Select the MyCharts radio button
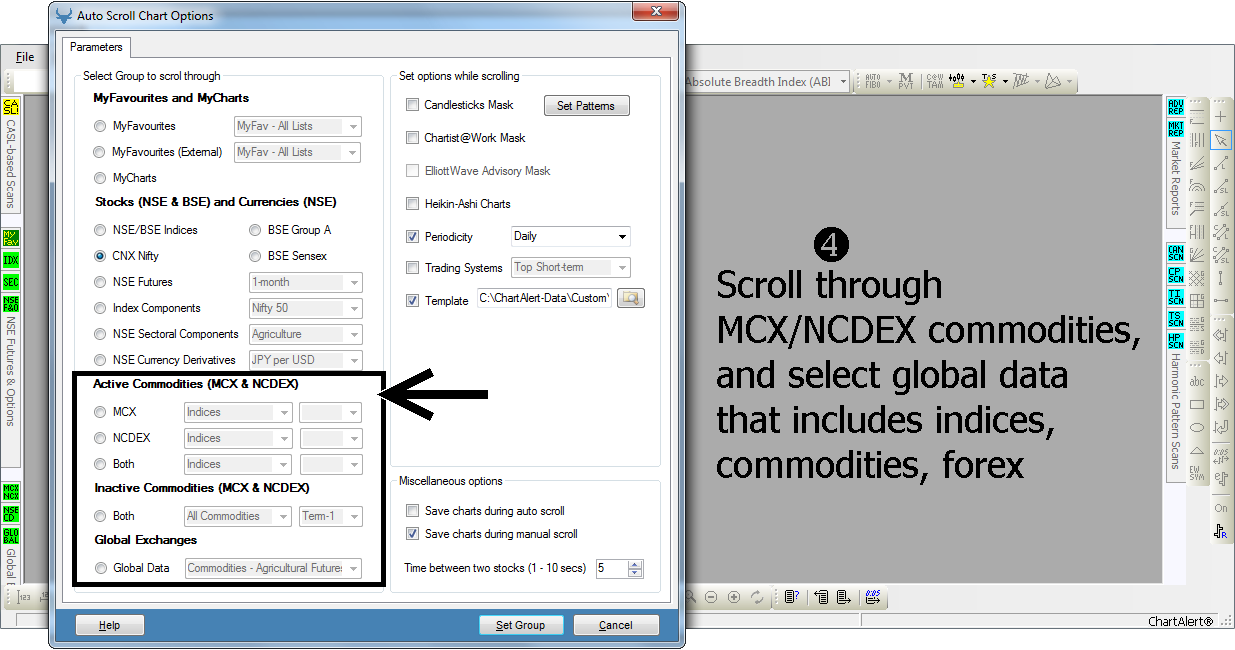The image size is (1235, 650). click(99, 178)
